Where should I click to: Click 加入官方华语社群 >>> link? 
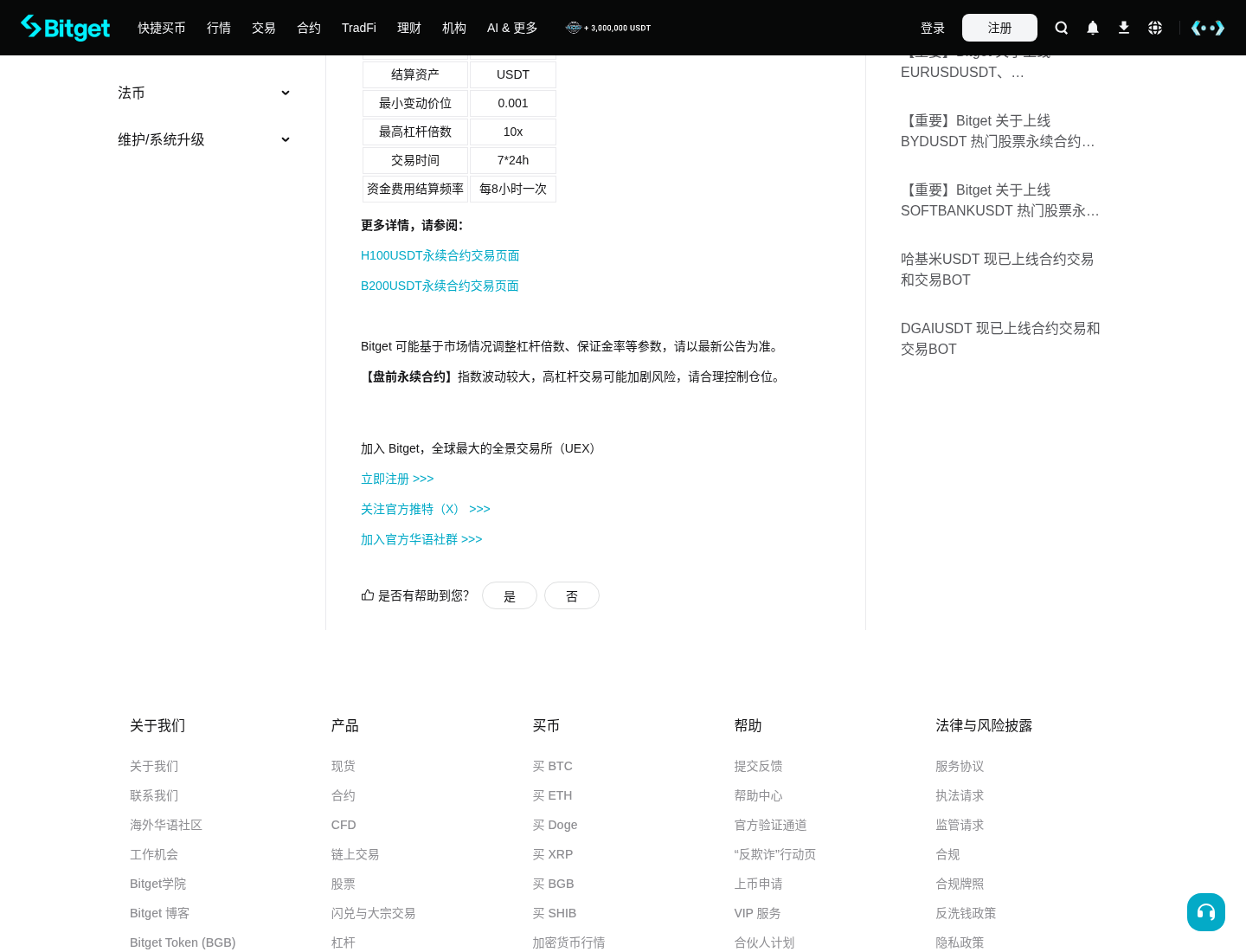(421, 539)
